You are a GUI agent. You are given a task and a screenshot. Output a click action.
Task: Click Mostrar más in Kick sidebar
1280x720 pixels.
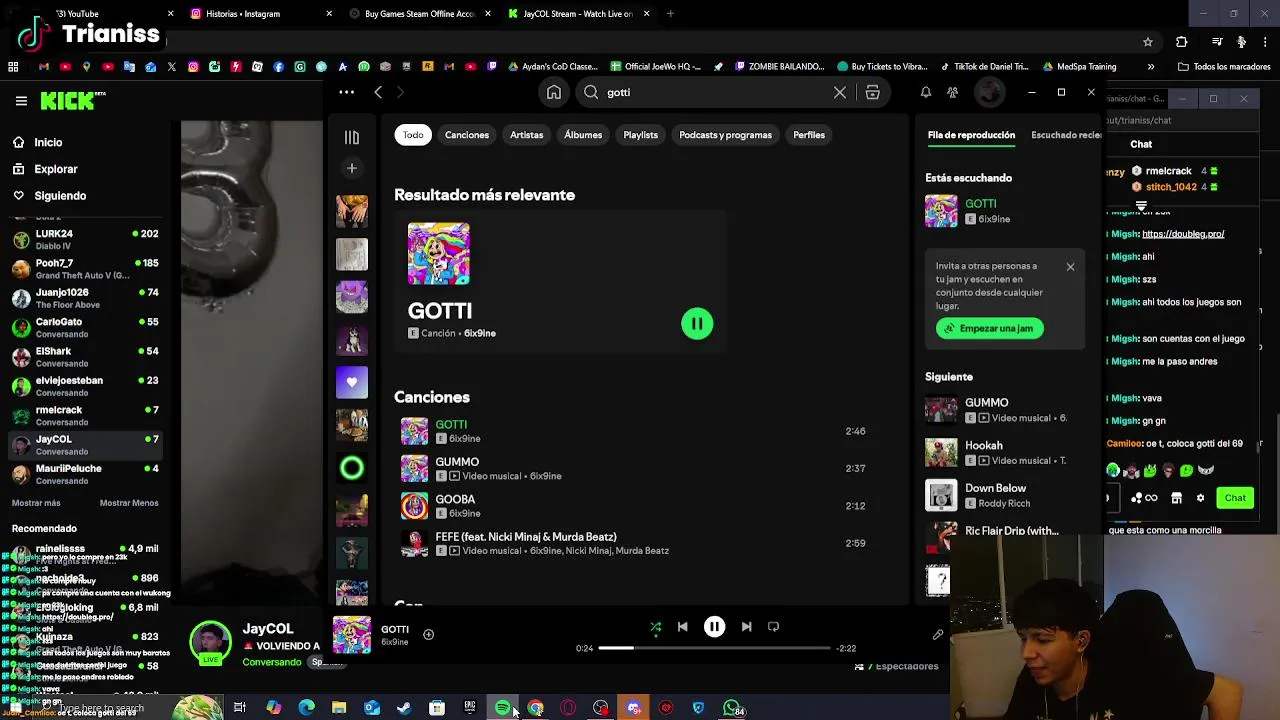point(36,503)
